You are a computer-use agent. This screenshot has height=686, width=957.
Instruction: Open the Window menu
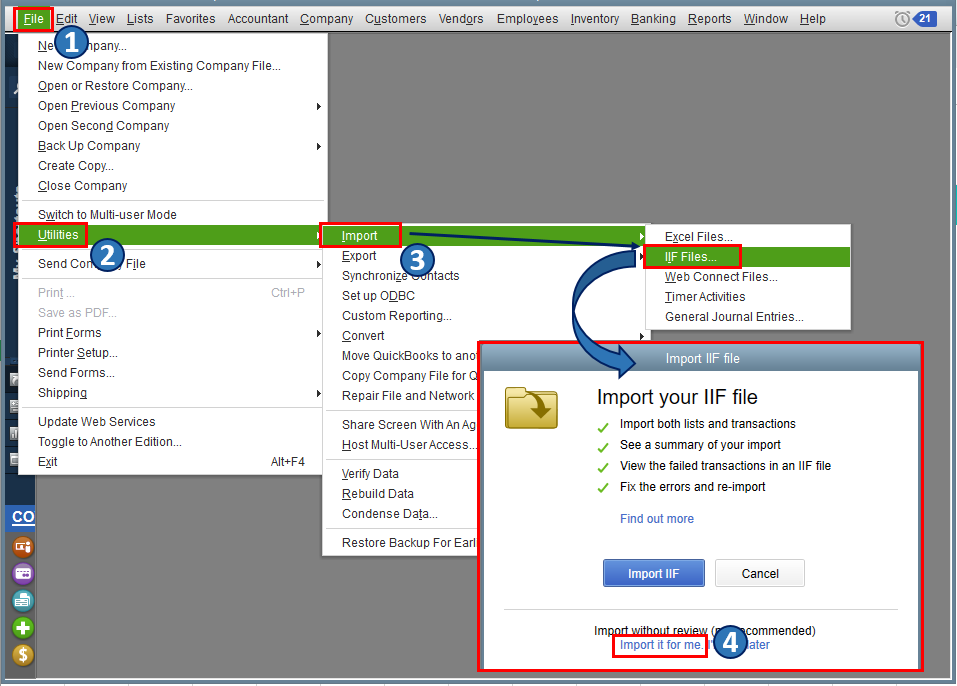[x=765, y=19]
